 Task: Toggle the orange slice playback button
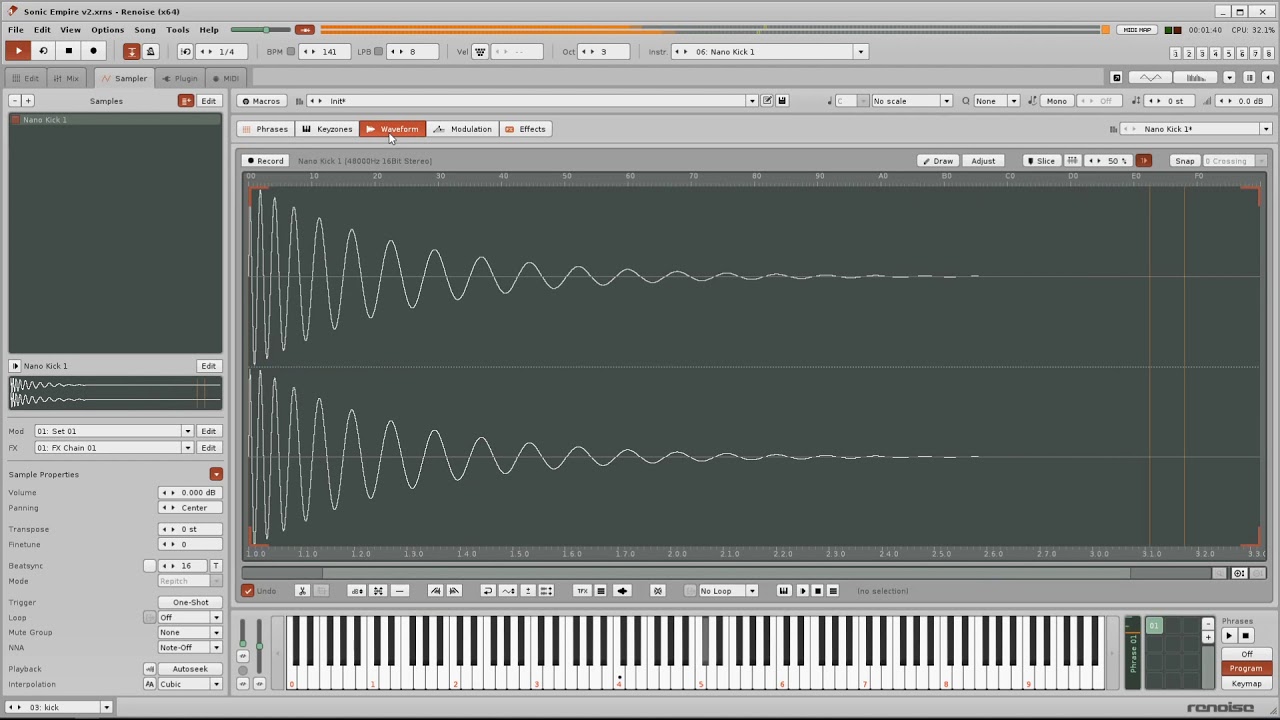(1144, 161)
